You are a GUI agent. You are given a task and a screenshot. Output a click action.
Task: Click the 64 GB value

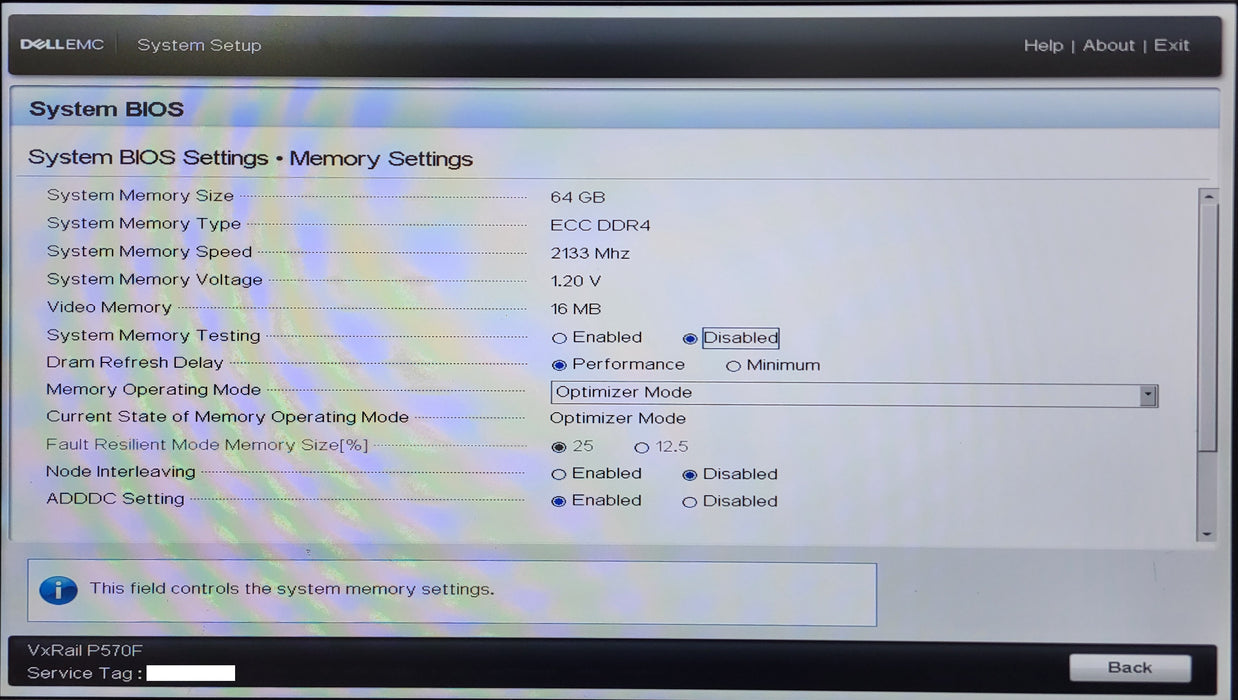[x=578, y=197]
